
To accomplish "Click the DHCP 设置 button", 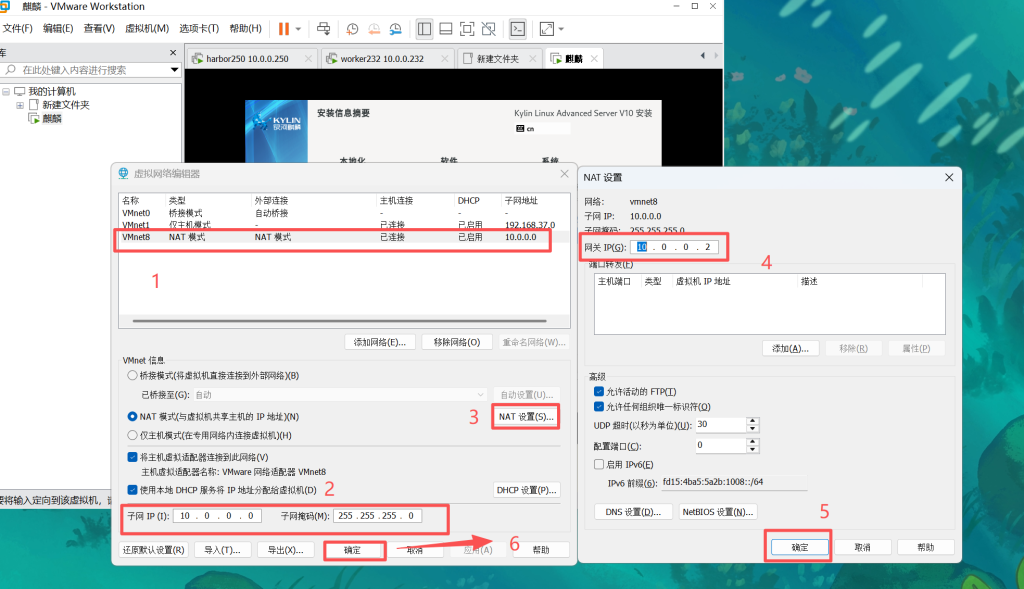I will 526,490.
